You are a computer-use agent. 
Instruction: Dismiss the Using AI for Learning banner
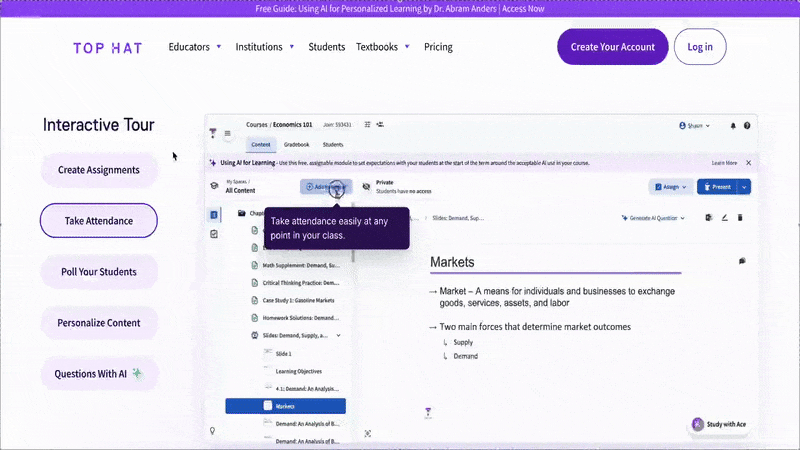coord(748,163)
